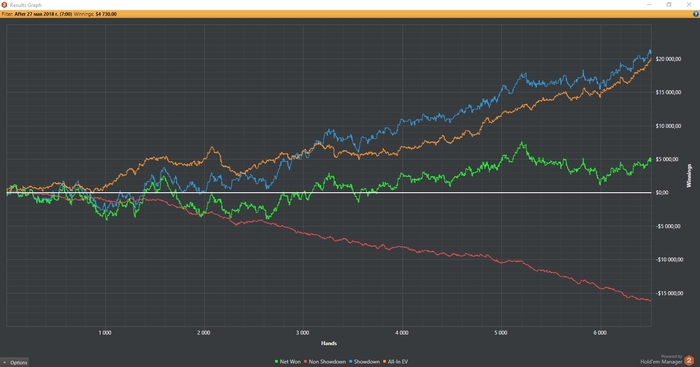The width and height of the screenshot is (700, 367).
Task: Click the Hold'em Manager 2 logo icon
Action: pos(689,359)
